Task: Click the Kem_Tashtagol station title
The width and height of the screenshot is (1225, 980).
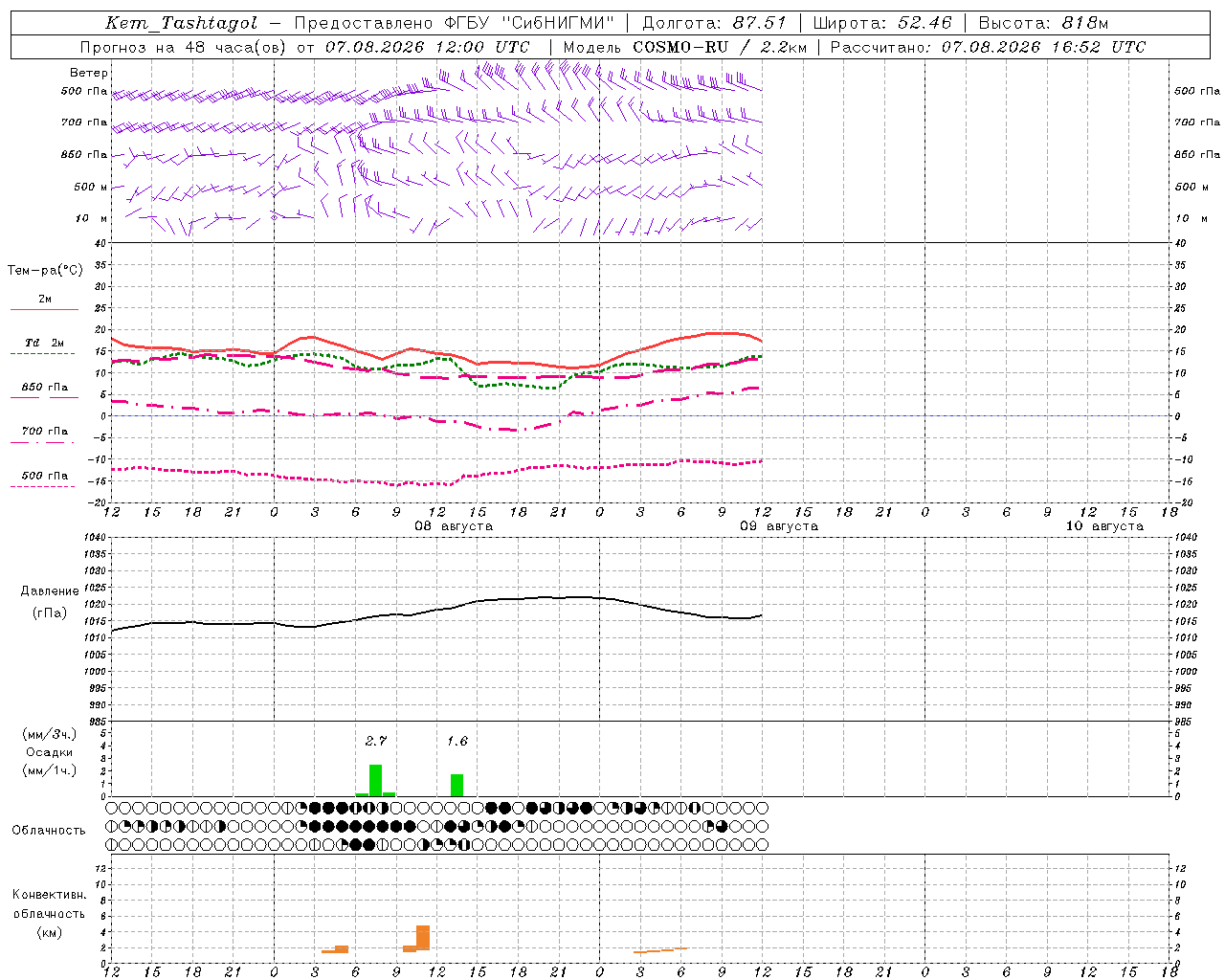Action: coord(182,23)
